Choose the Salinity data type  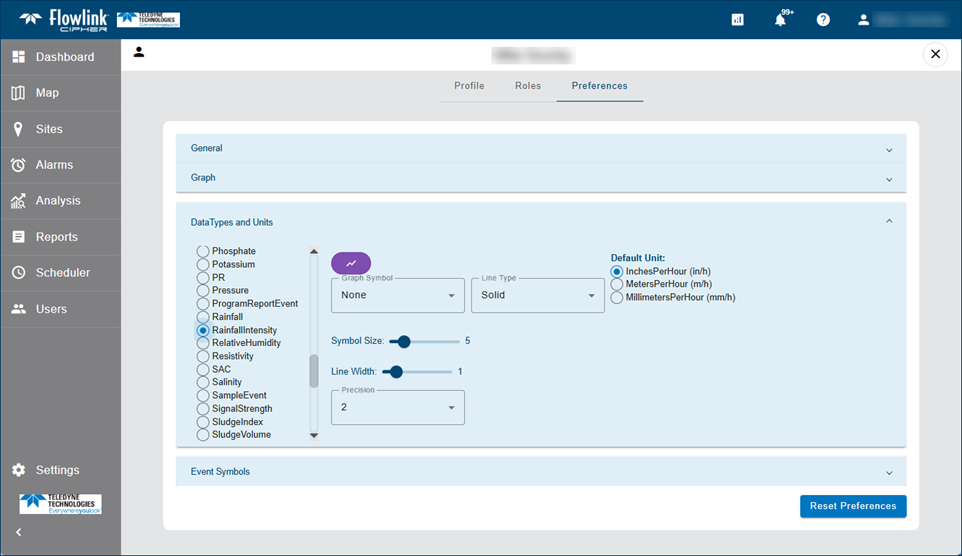pyautogui.click(x=203, y=383)
